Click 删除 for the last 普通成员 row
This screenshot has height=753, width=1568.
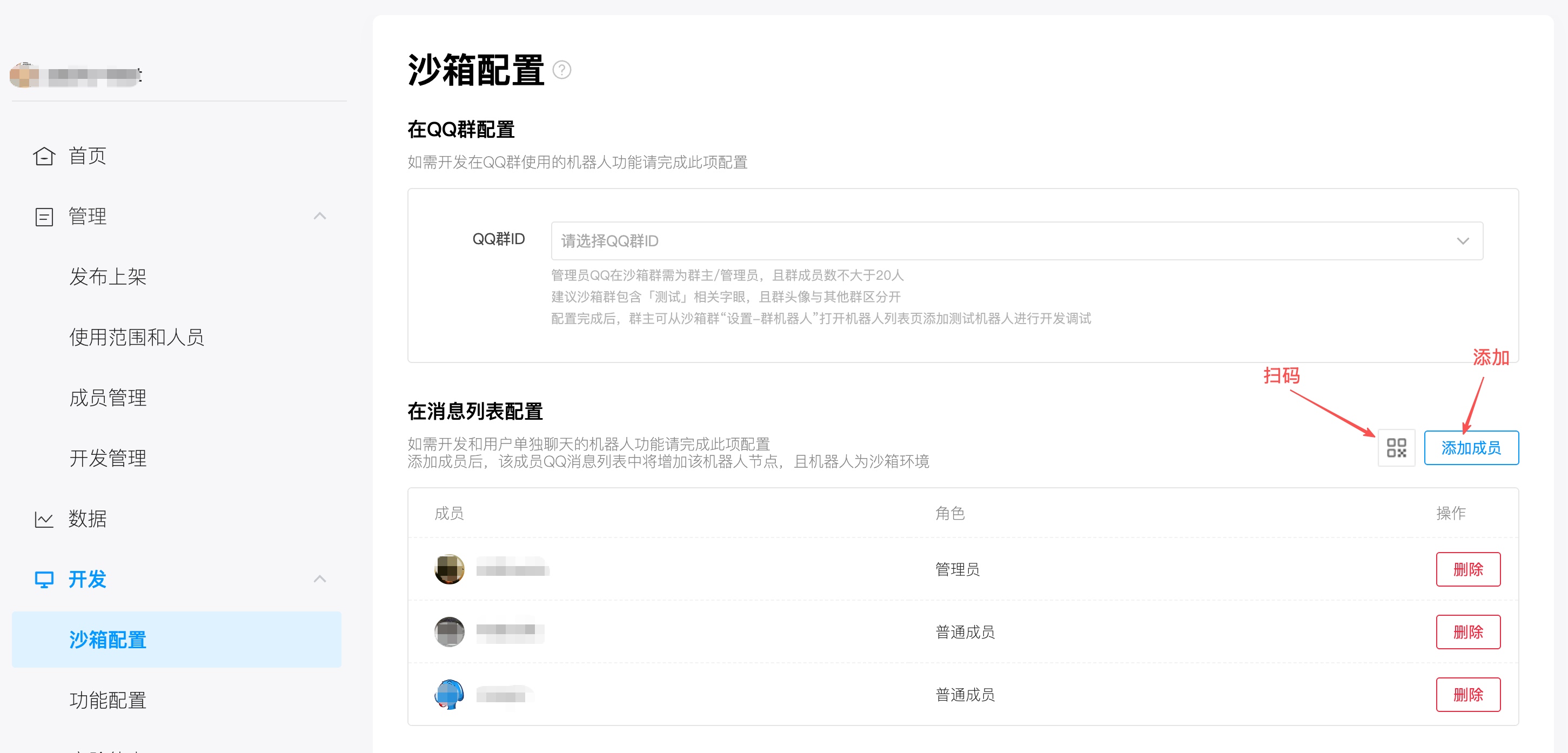[x=1468, y=695]
